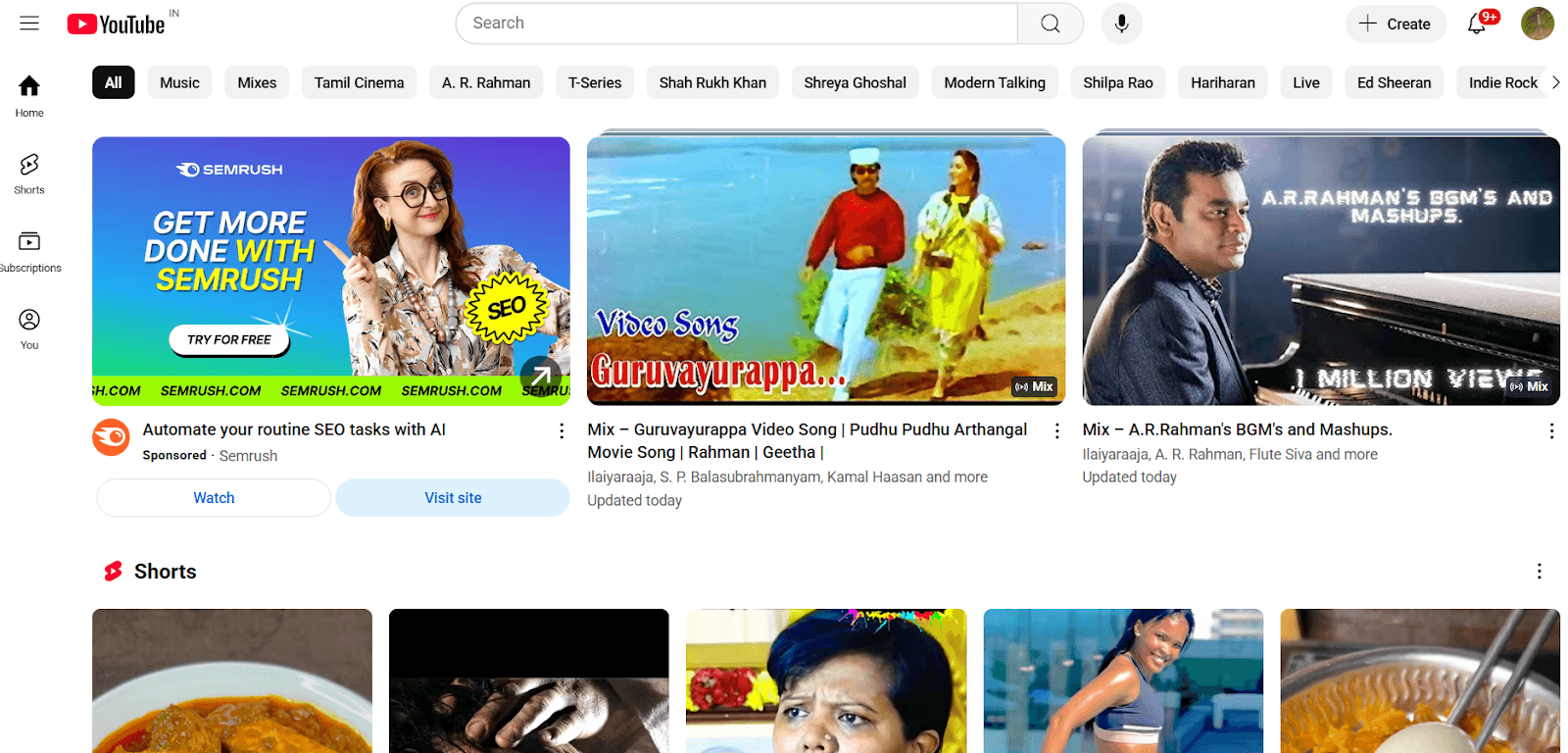Click the Shorts shelf logo icon
This screenshot has width=1568, height=753.
(114, 572)
